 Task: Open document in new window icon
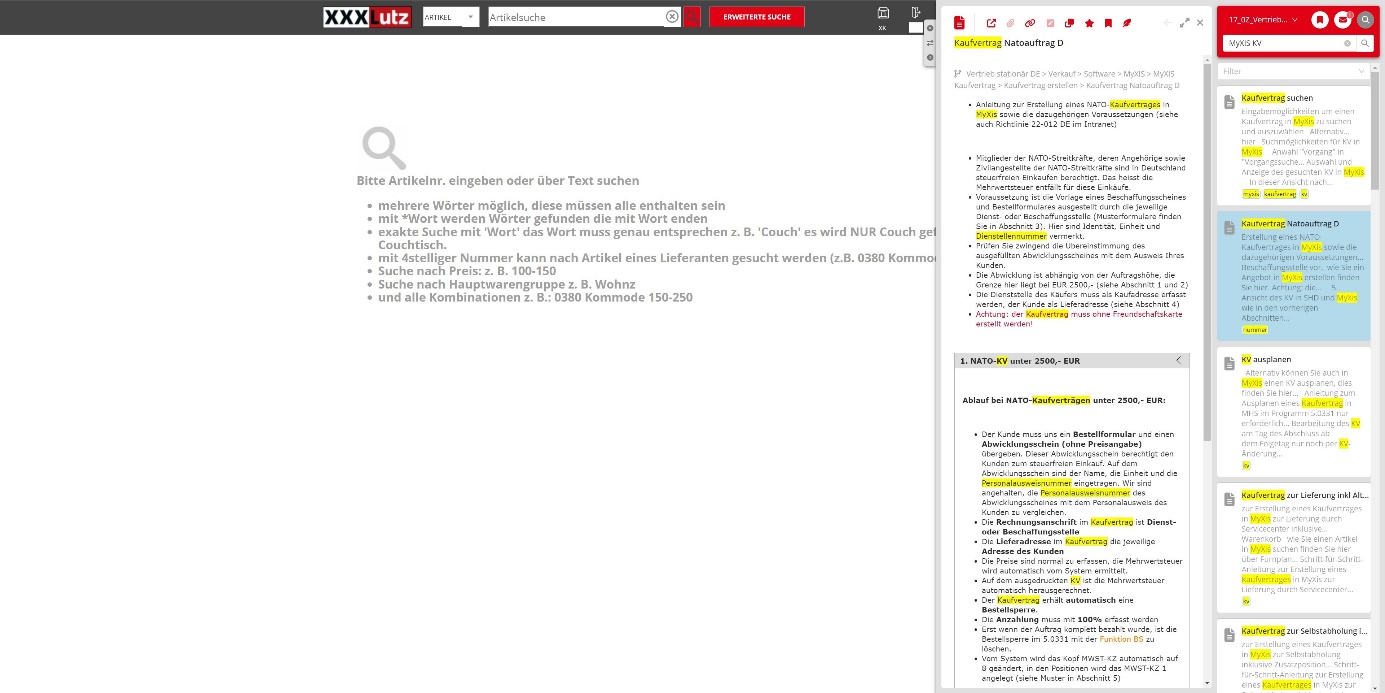(x=991, y=23)
